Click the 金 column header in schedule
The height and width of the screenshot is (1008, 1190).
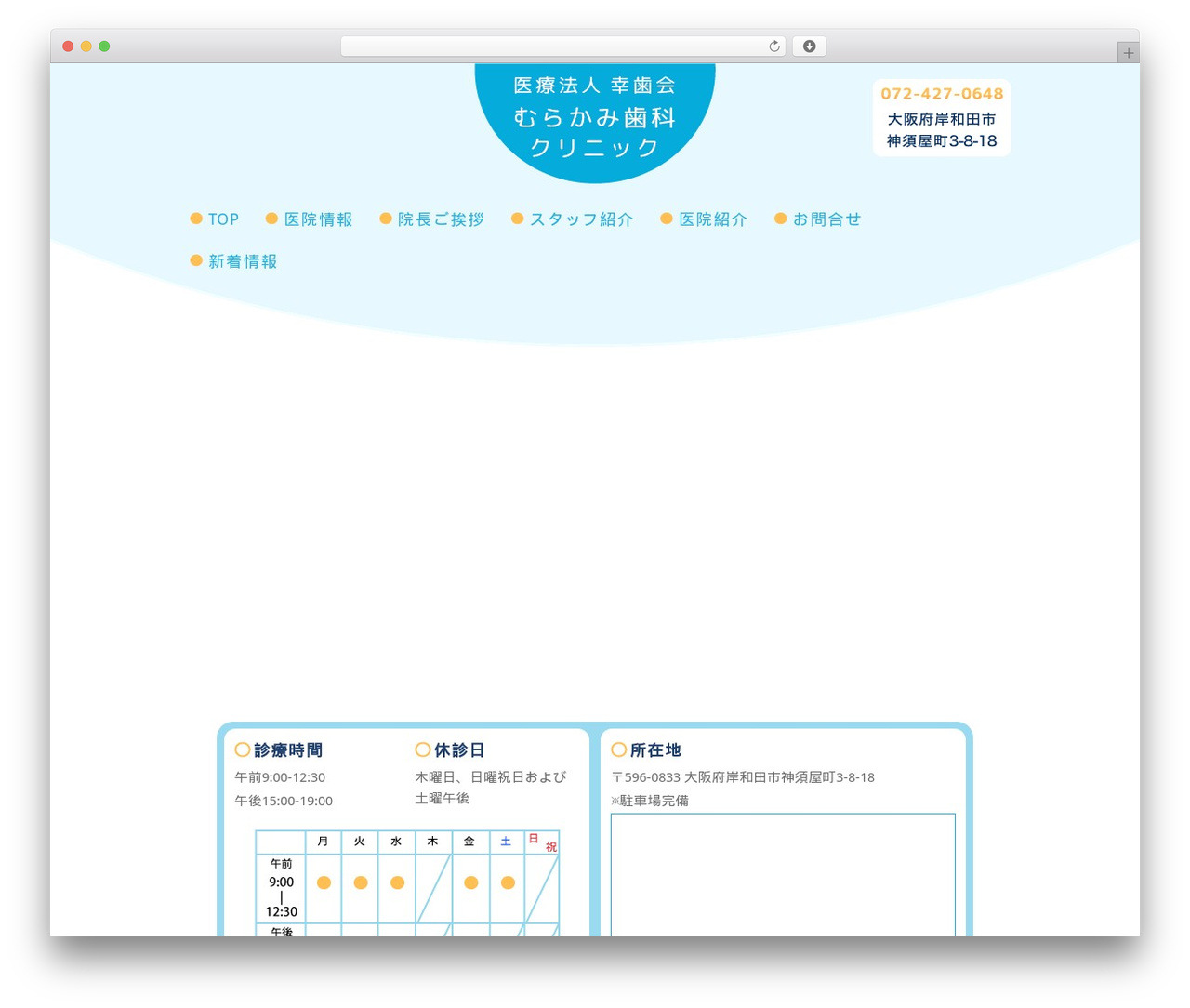coord(469,842)
